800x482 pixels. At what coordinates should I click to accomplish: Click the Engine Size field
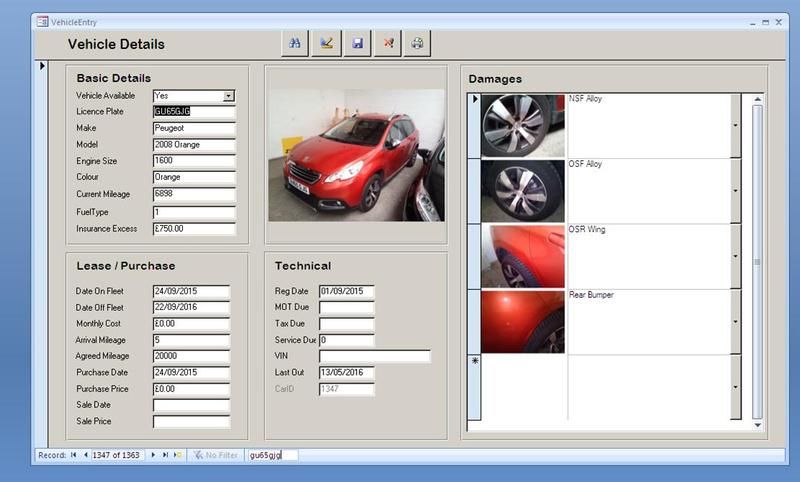(194, 161)
